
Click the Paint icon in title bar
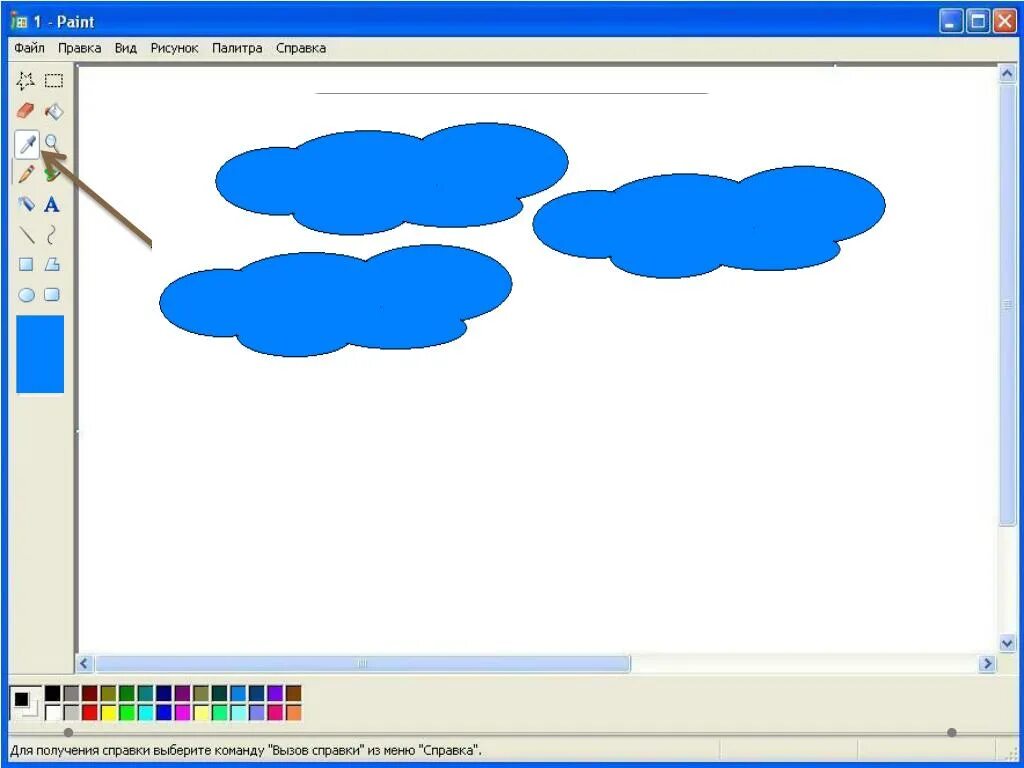tap(19, 22)
